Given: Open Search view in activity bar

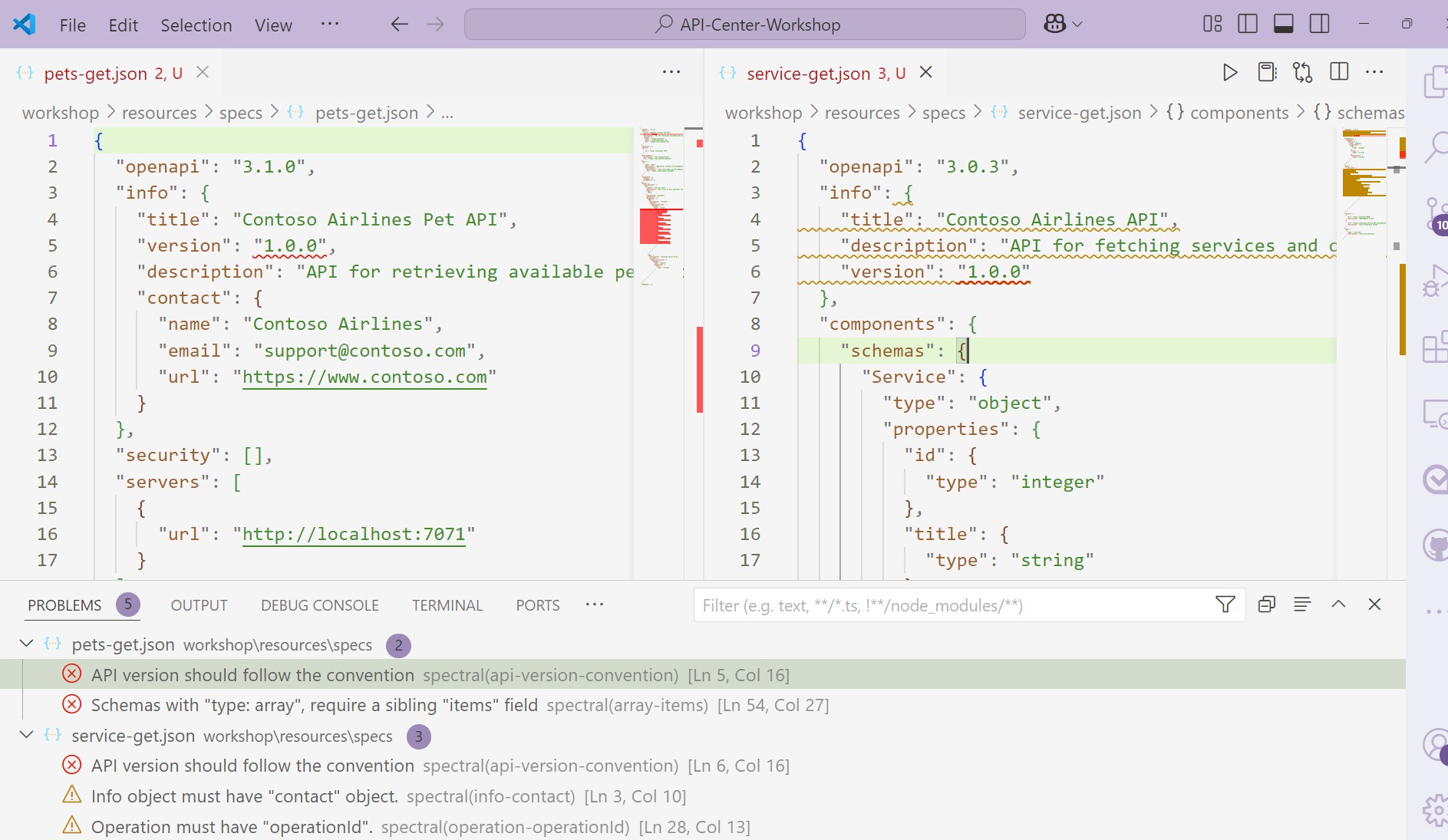Looking at the screenshot, I should point(1435,147).
